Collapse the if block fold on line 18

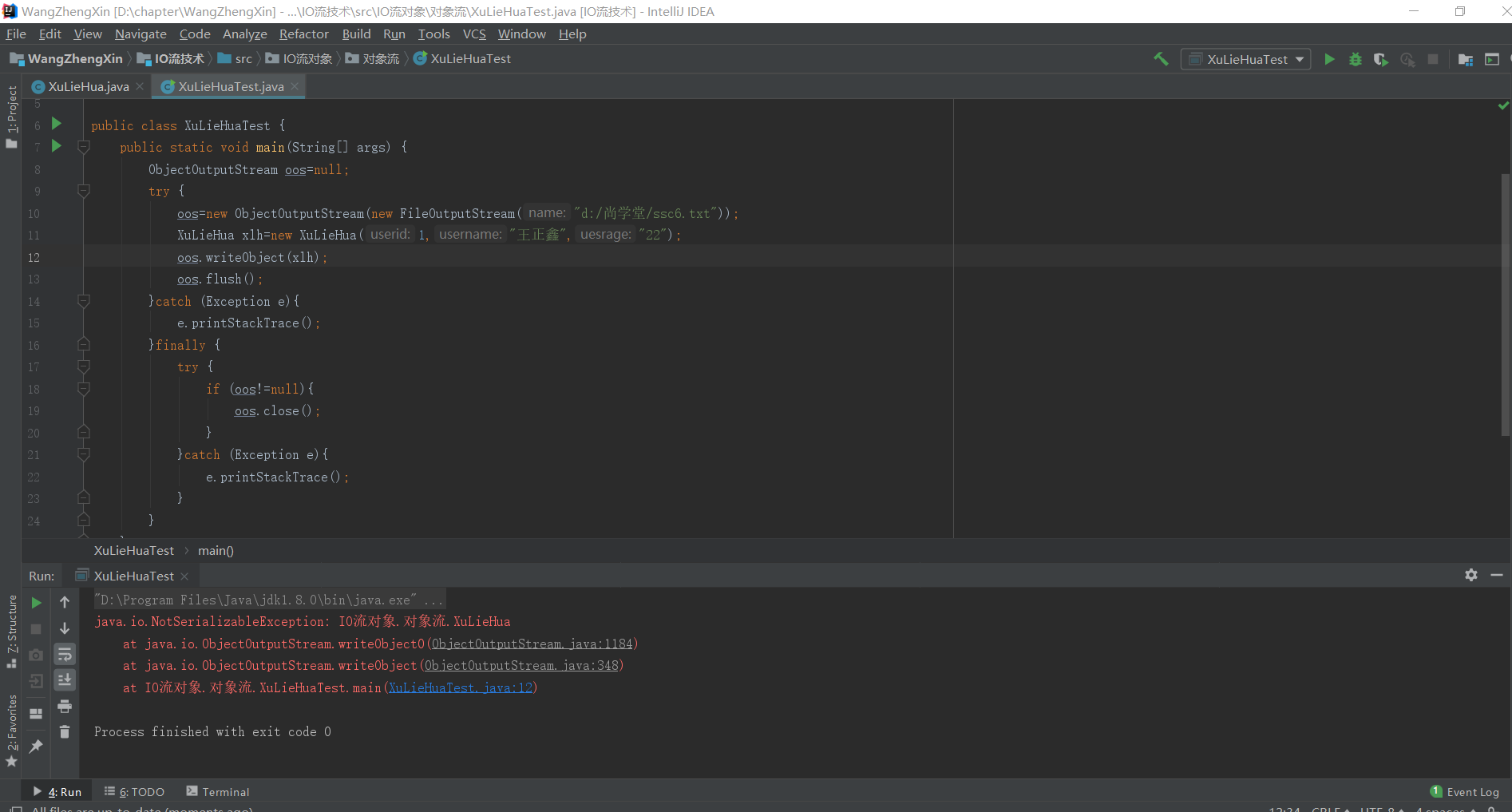click(x=83, y=389)
